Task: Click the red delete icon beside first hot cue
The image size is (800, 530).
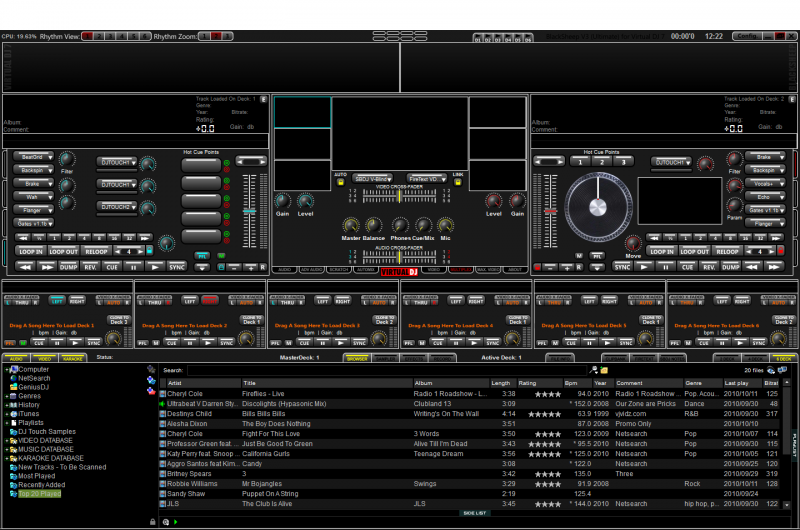Action: 227,169
